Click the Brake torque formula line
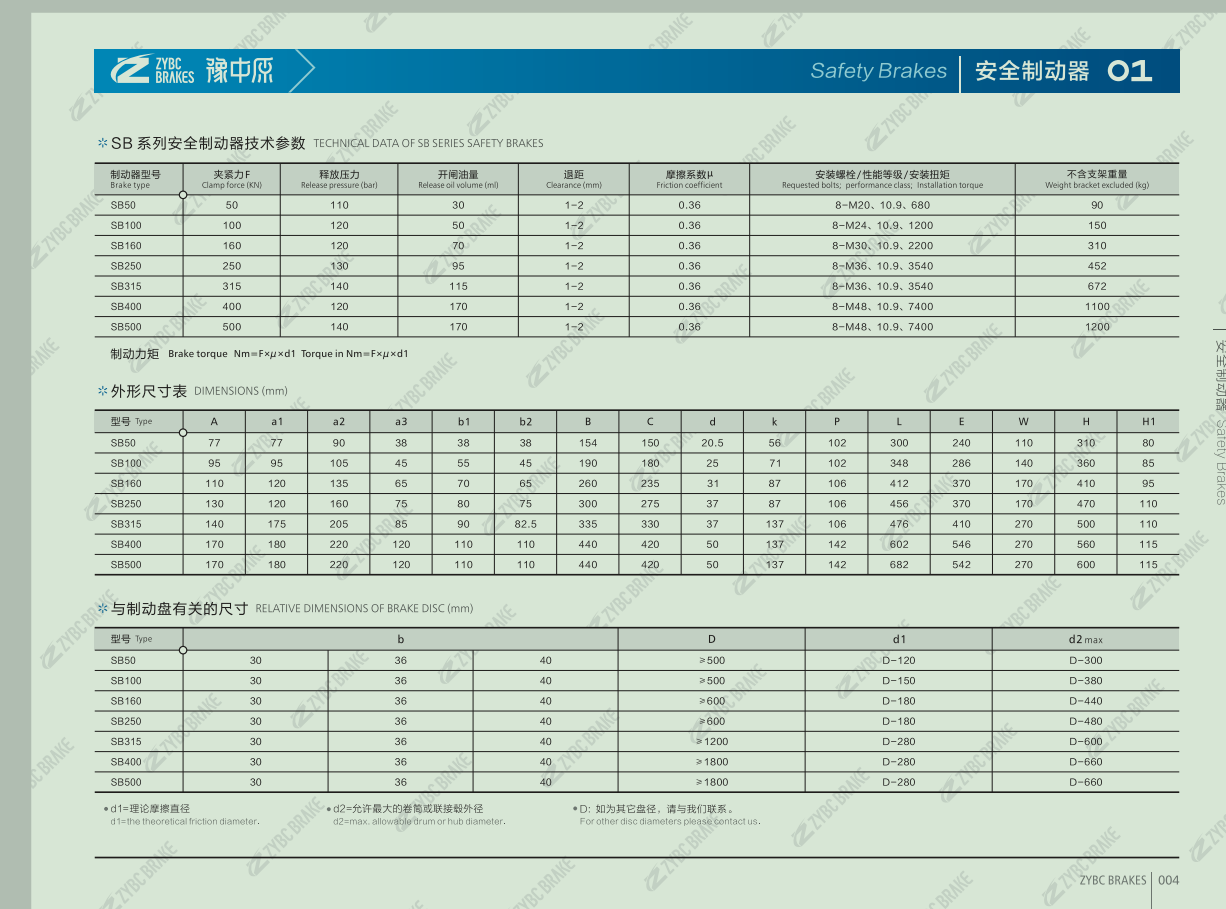The height and width of the screenshot is (909, 1226). pos(259,353)
